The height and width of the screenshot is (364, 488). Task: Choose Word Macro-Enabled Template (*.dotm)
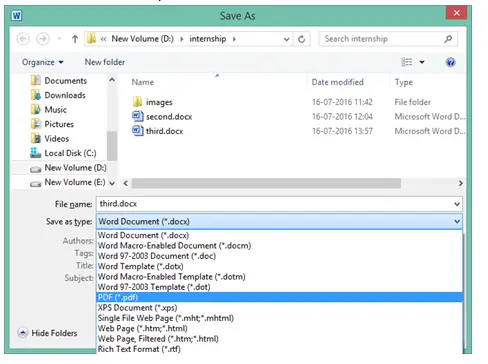pyautogui.click(x=279, y=277)
